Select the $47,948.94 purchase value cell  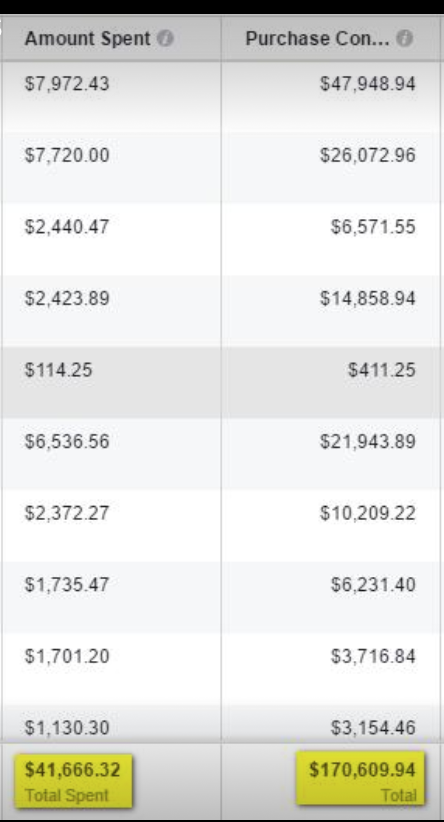click(x=331, y=96)
